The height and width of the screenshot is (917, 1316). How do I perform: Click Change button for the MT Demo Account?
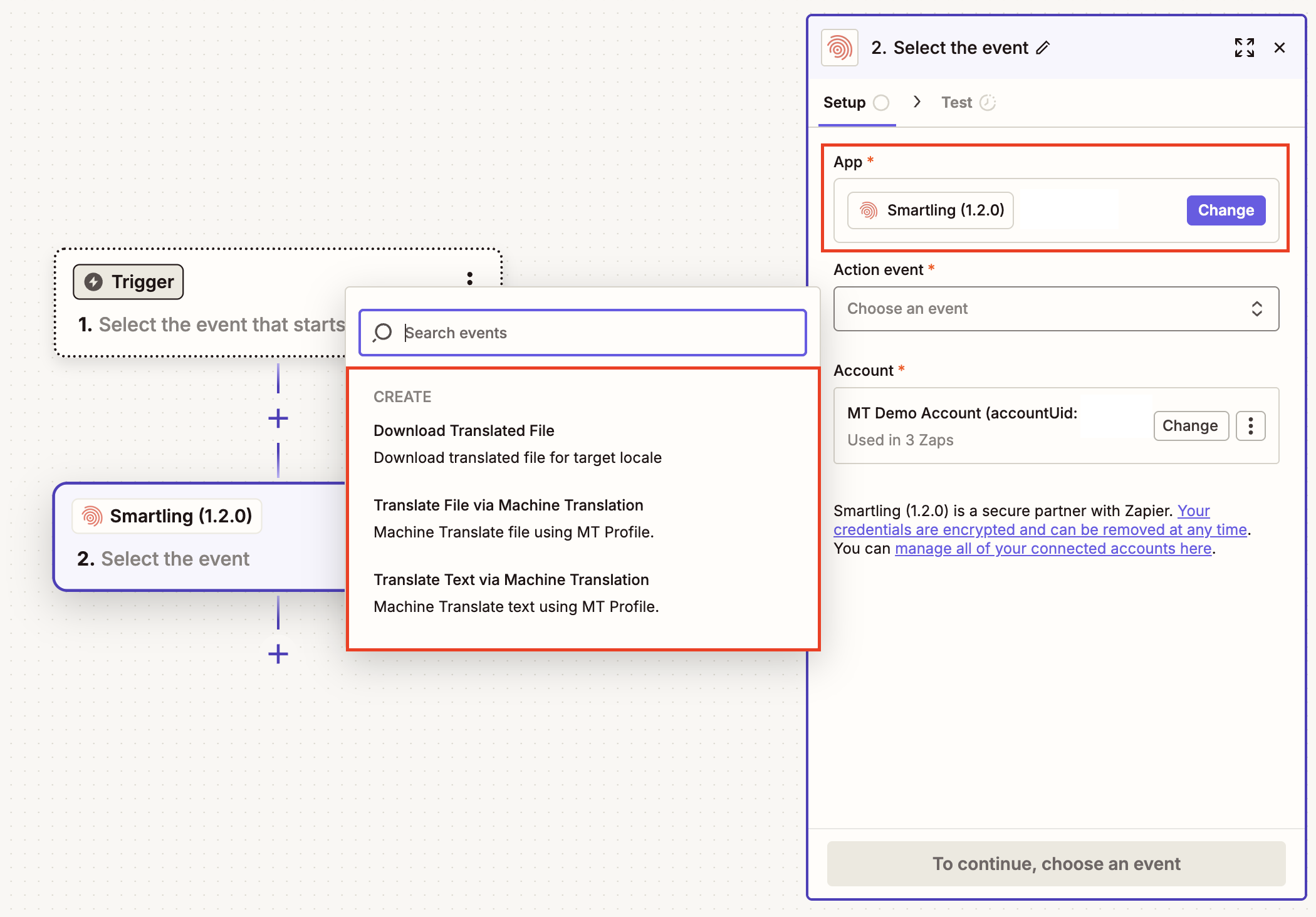coord(1190,426)
